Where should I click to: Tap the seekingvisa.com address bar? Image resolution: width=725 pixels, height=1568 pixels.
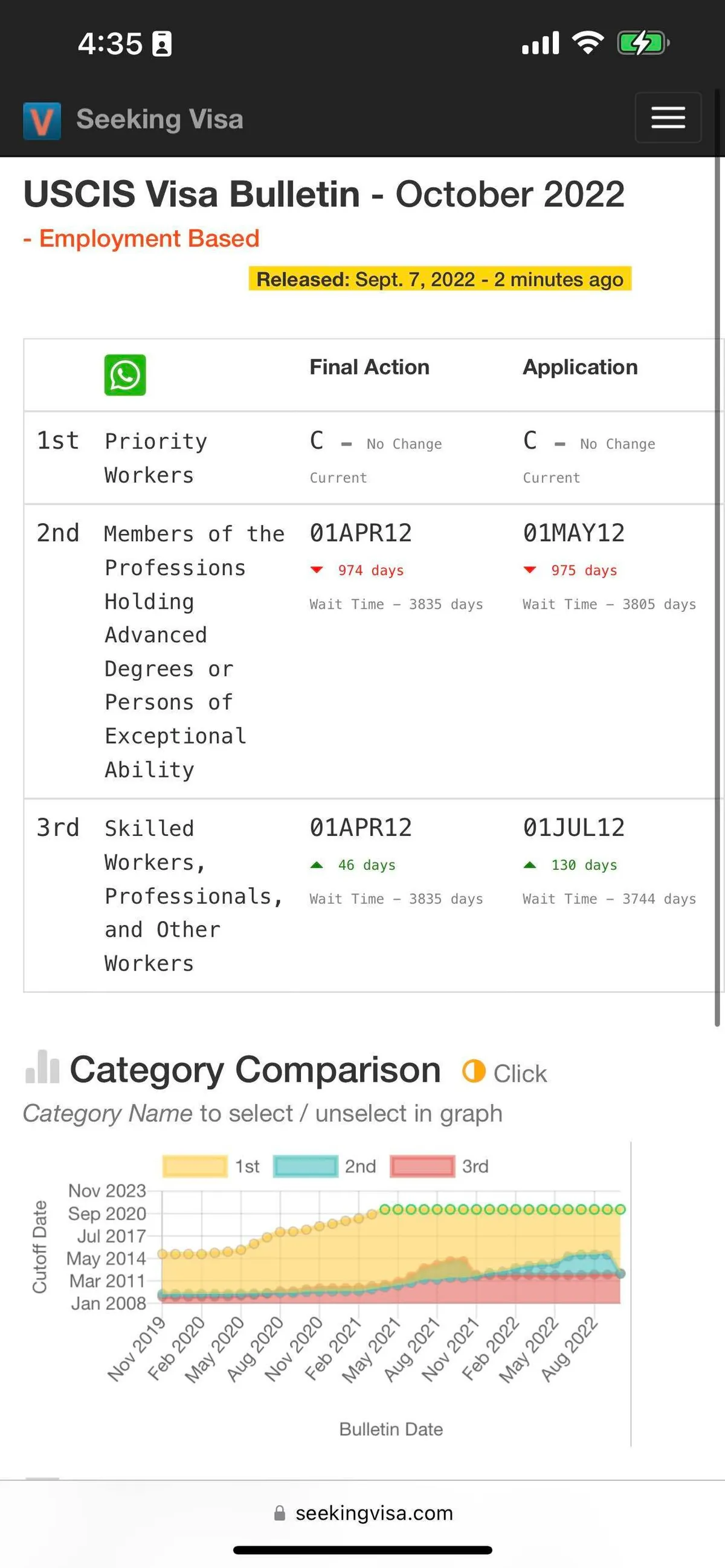374,1512
